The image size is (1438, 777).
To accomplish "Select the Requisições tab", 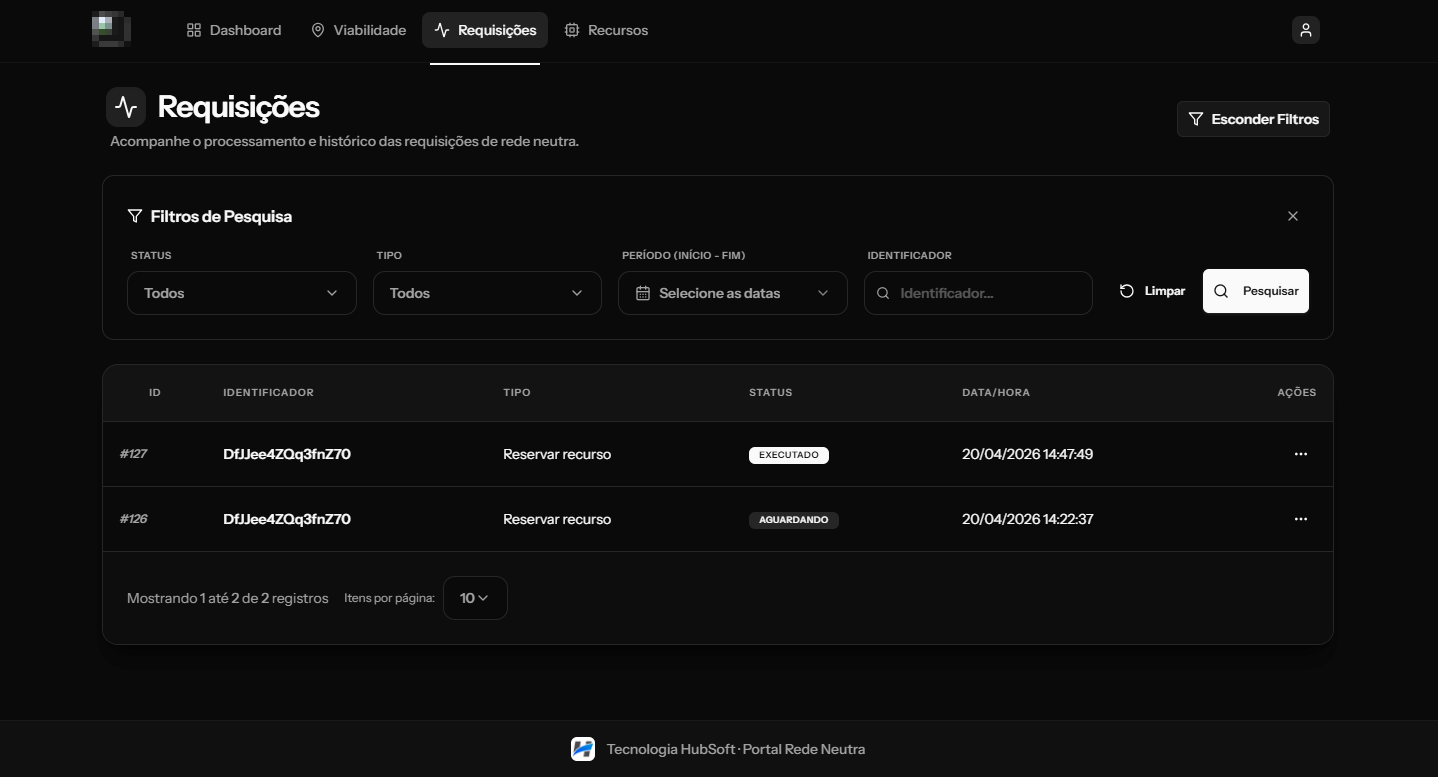I will point(485,30).
